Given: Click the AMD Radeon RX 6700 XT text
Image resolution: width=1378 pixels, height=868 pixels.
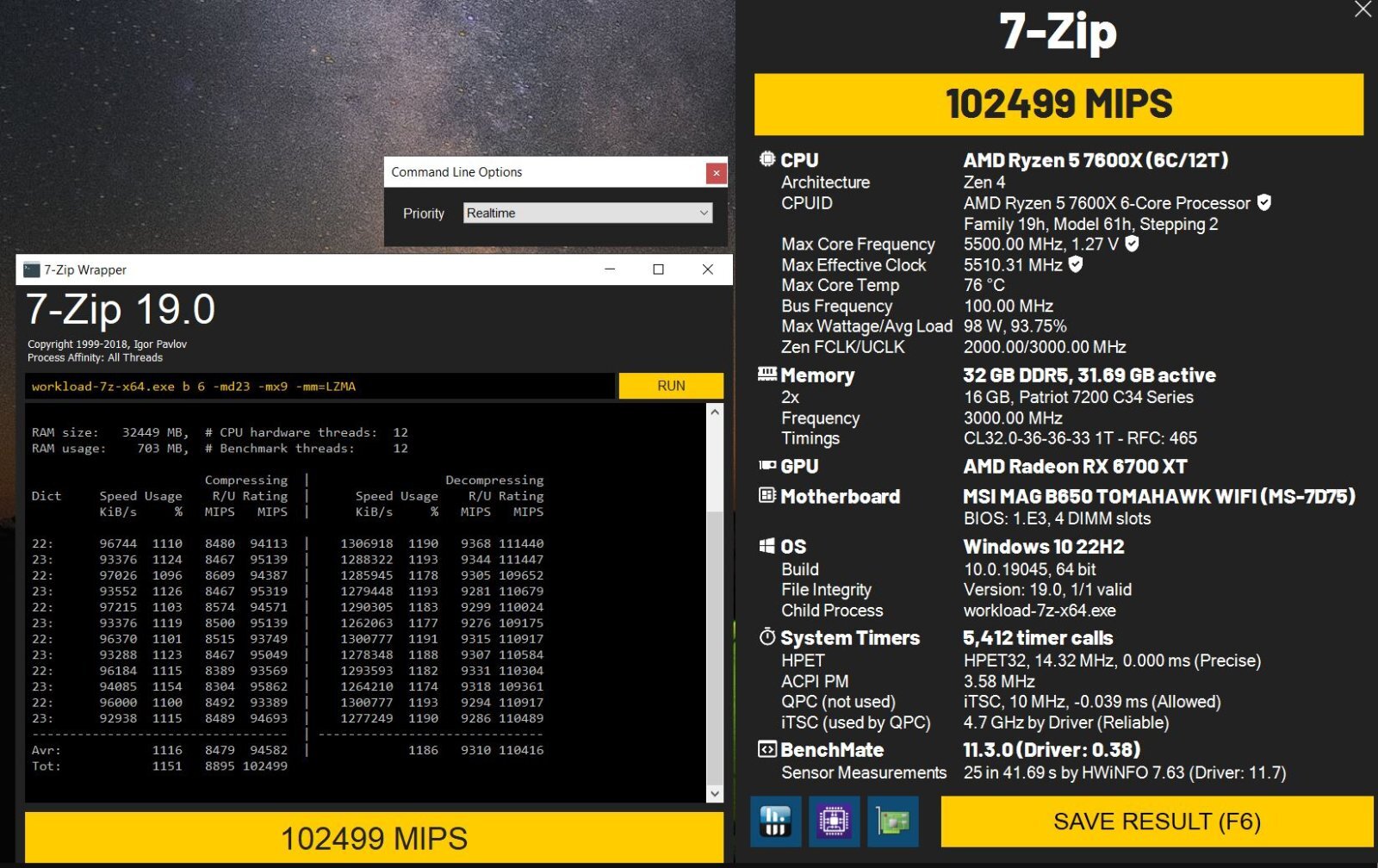Looking at the screenshot, I should 1075,467.
